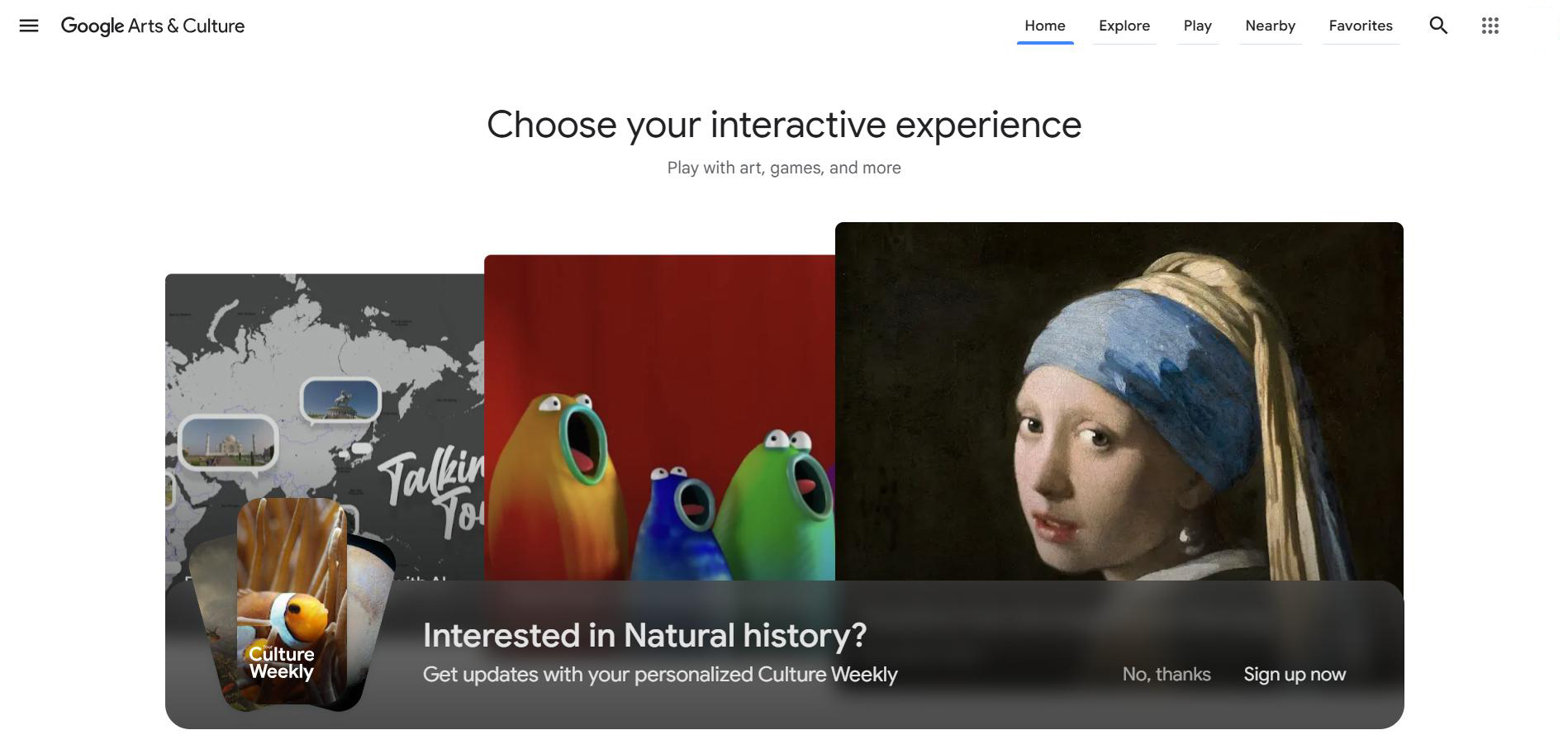
Task: Click the personalized Culture Weekly subtitle
Action: [x=660, y=675]
